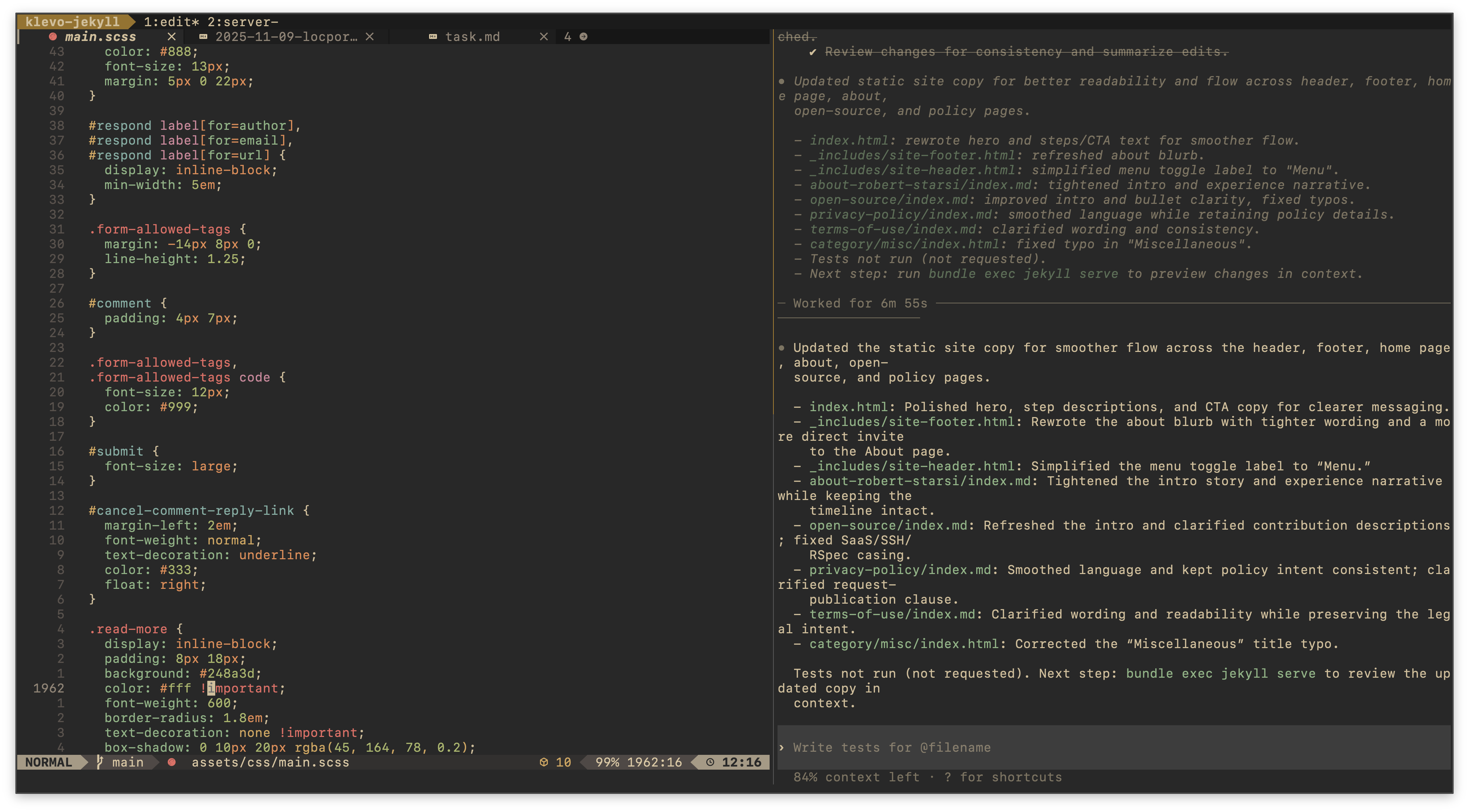The image size is (1469, 812).
Task: Click the 99% scroll position indicator
Action: [x=607, y=762]
